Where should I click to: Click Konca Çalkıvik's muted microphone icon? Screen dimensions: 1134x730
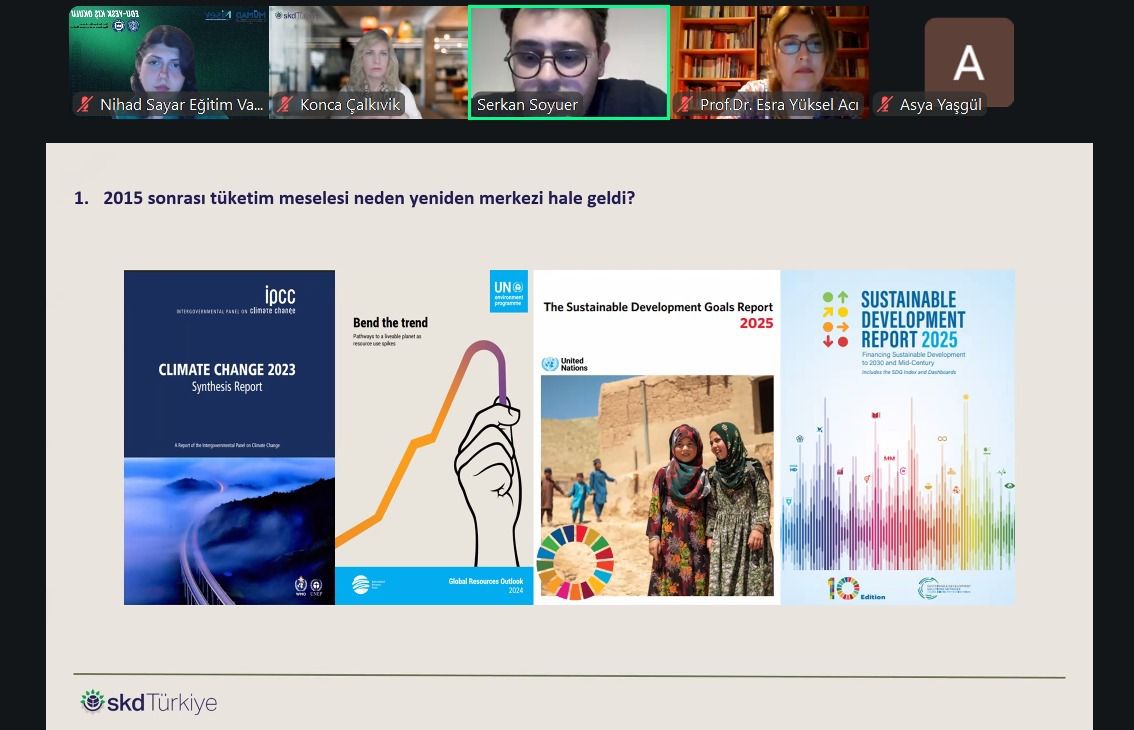point(286,104)
